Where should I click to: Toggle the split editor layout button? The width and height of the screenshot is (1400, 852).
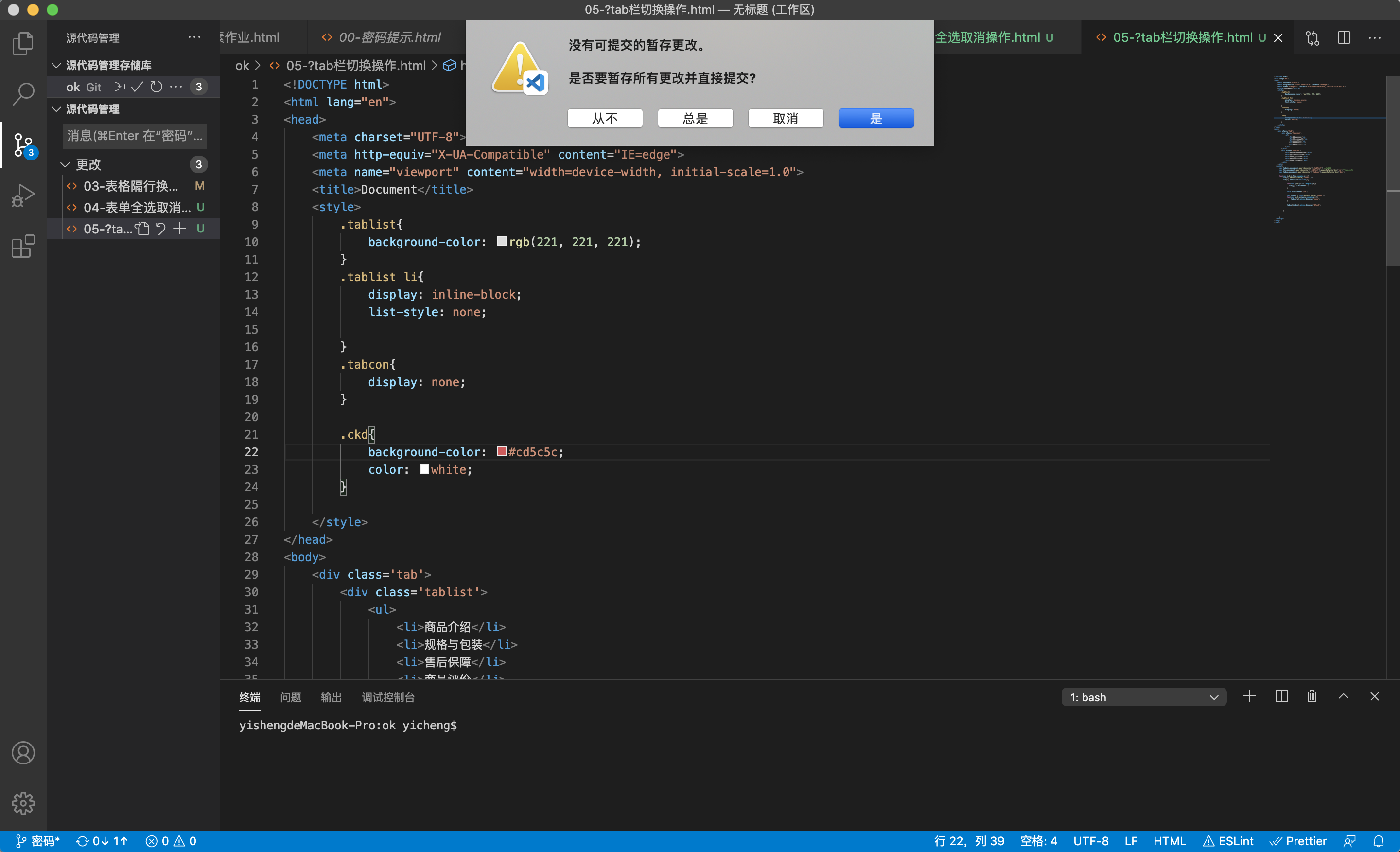tap(1344, 37)
